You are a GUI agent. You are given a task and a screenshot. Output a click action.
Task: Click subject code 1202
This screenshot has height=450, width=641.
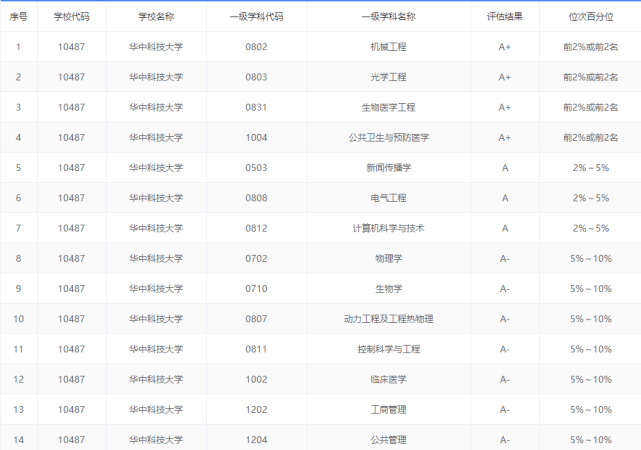(256, 410)
